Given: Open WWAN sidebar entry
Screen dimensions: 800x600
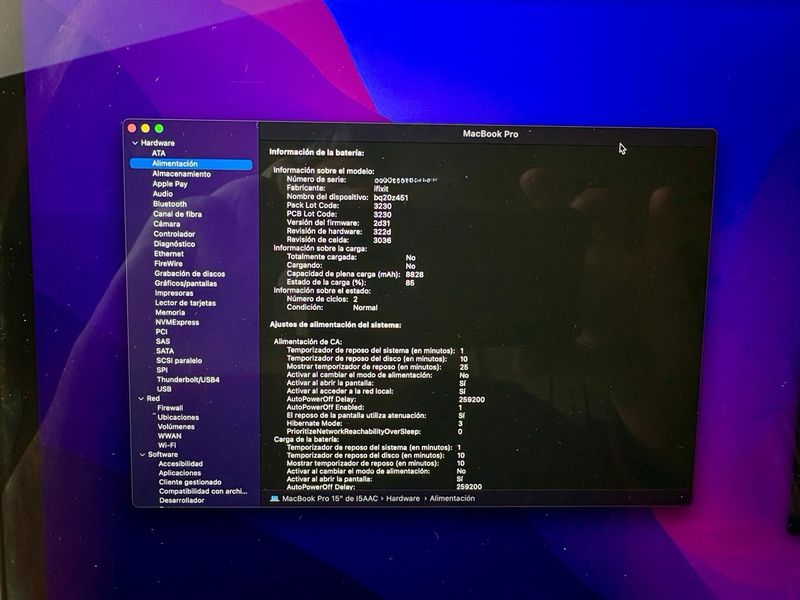Looking at the screenshot, I should point(169,436).
